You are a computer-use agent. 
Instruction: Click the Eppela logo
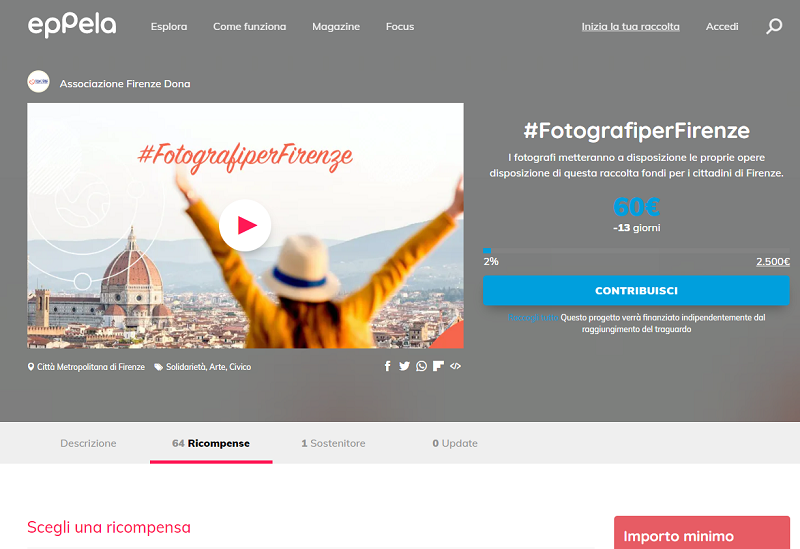point(72,25)
